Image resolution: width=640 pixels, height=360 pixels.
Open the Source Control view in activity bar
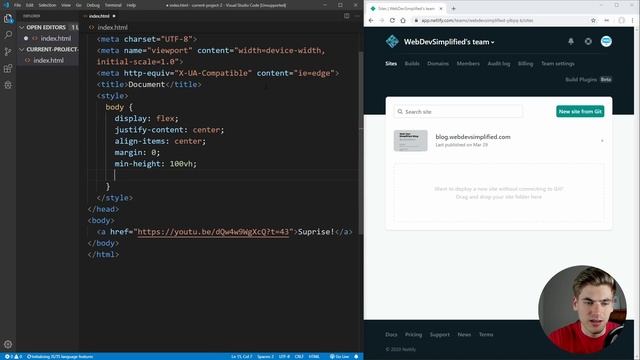point(8,51)
